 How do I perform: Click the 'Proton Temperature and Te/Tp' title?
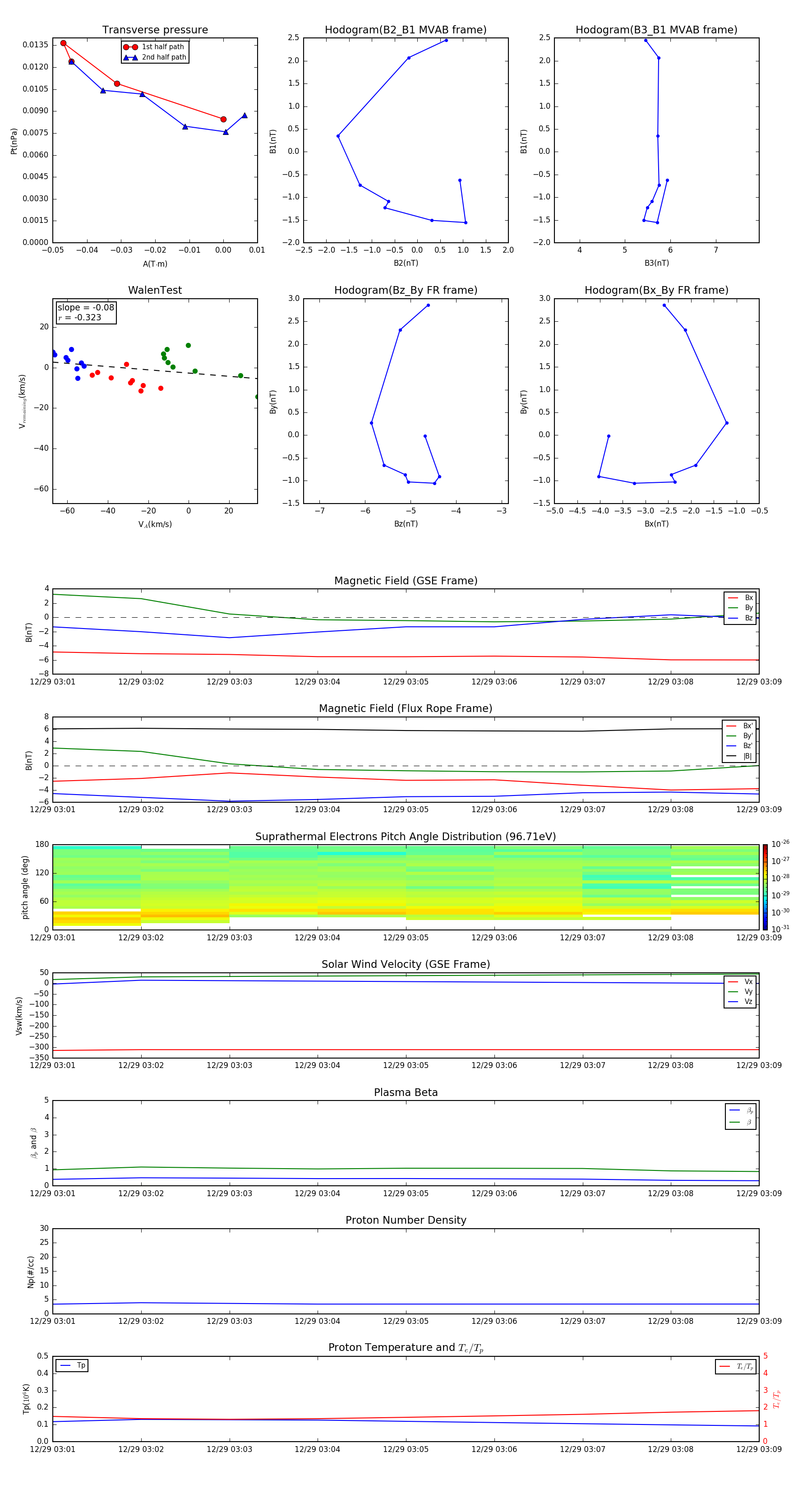[x=406, y=1348]
